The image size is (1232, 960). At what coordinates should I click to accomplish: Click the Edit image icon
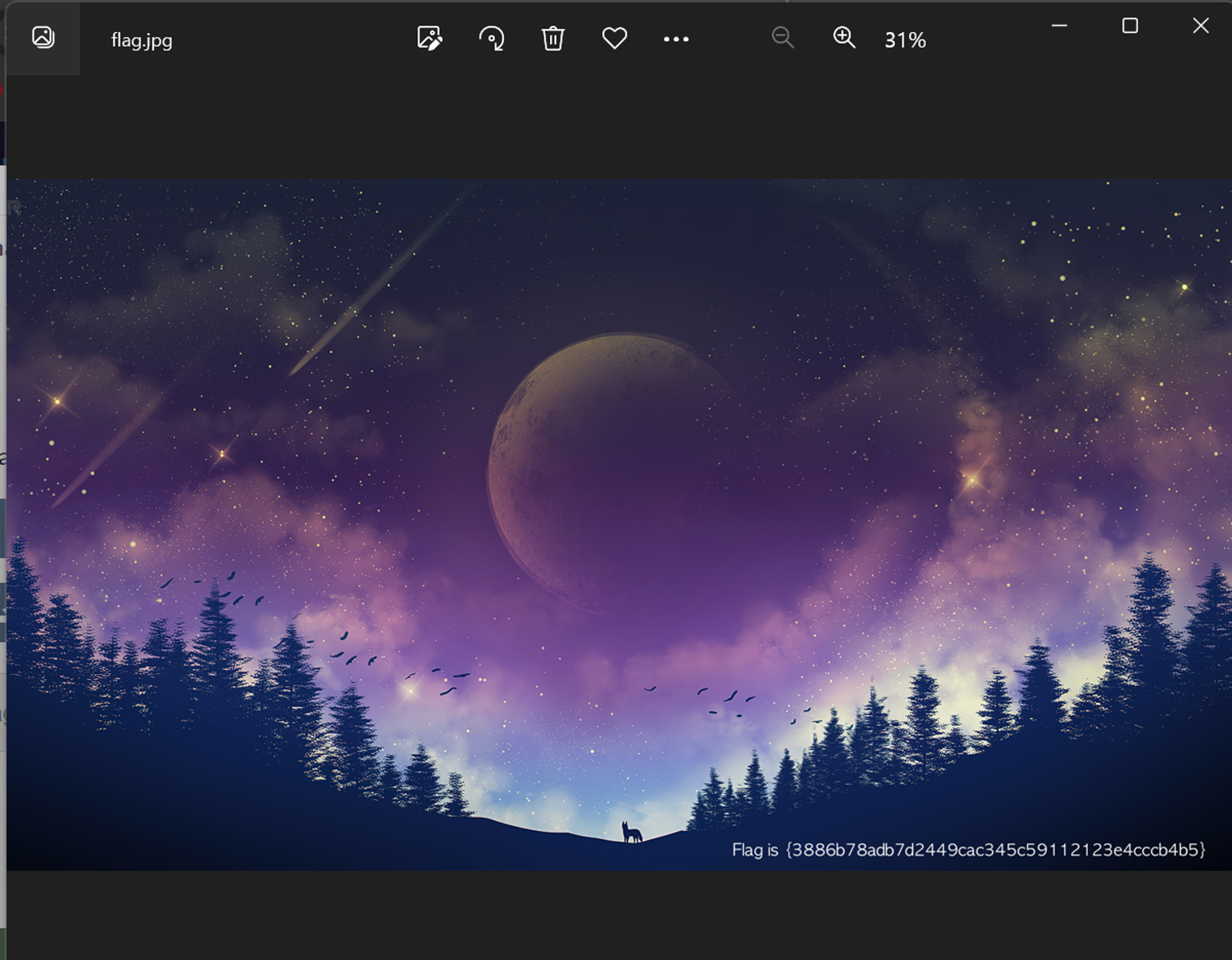pos(430,38)
